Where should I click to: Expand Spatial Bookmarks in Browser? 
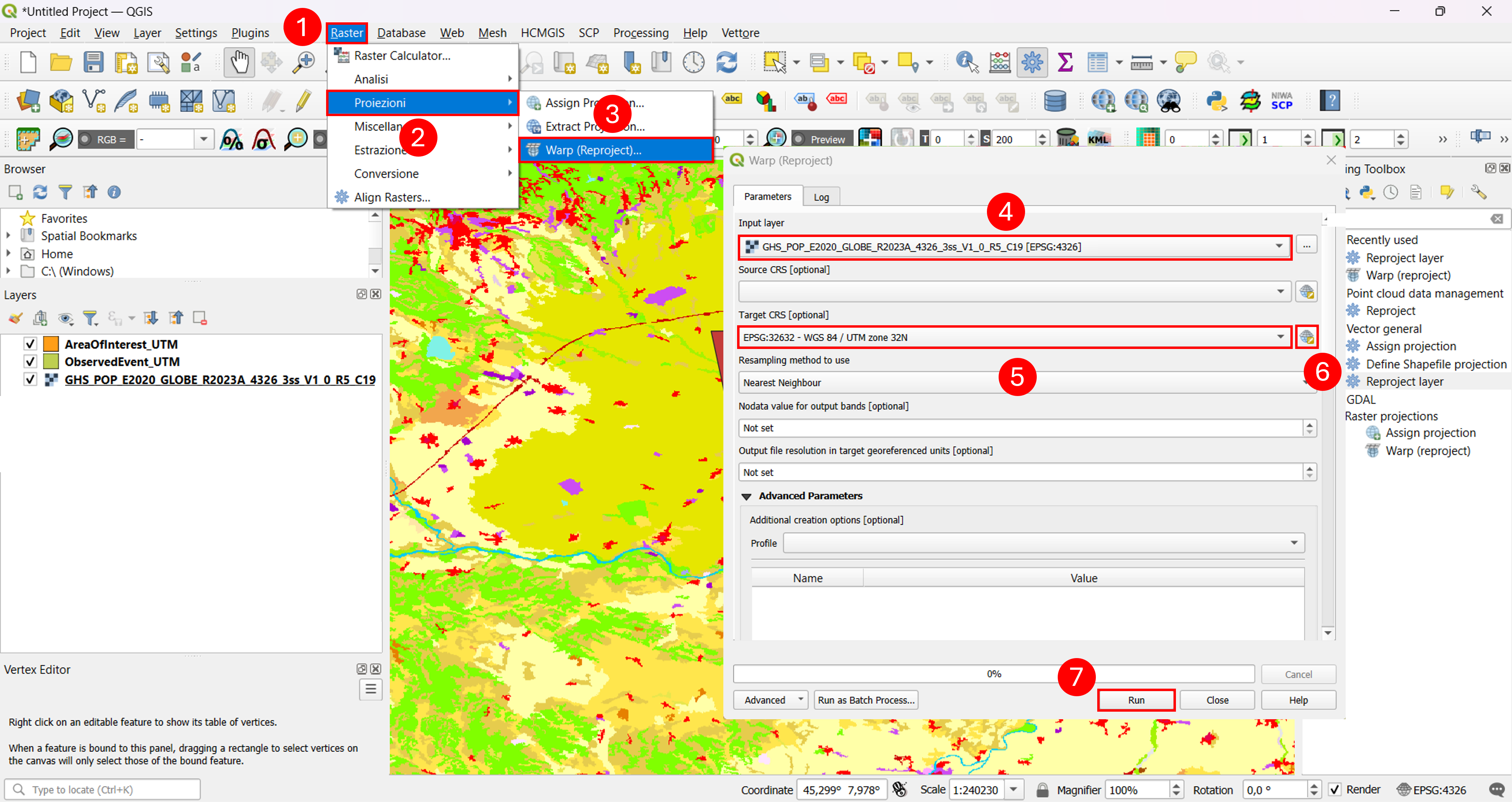(x=8, y=236)
